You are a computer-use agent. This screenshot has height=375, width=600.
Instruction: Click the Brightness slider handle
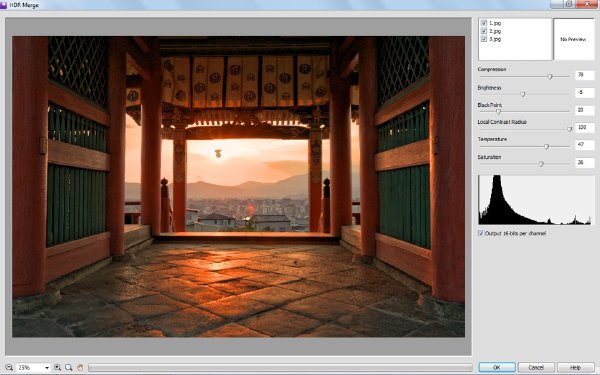pyautogui.click(x=522, y=94)
